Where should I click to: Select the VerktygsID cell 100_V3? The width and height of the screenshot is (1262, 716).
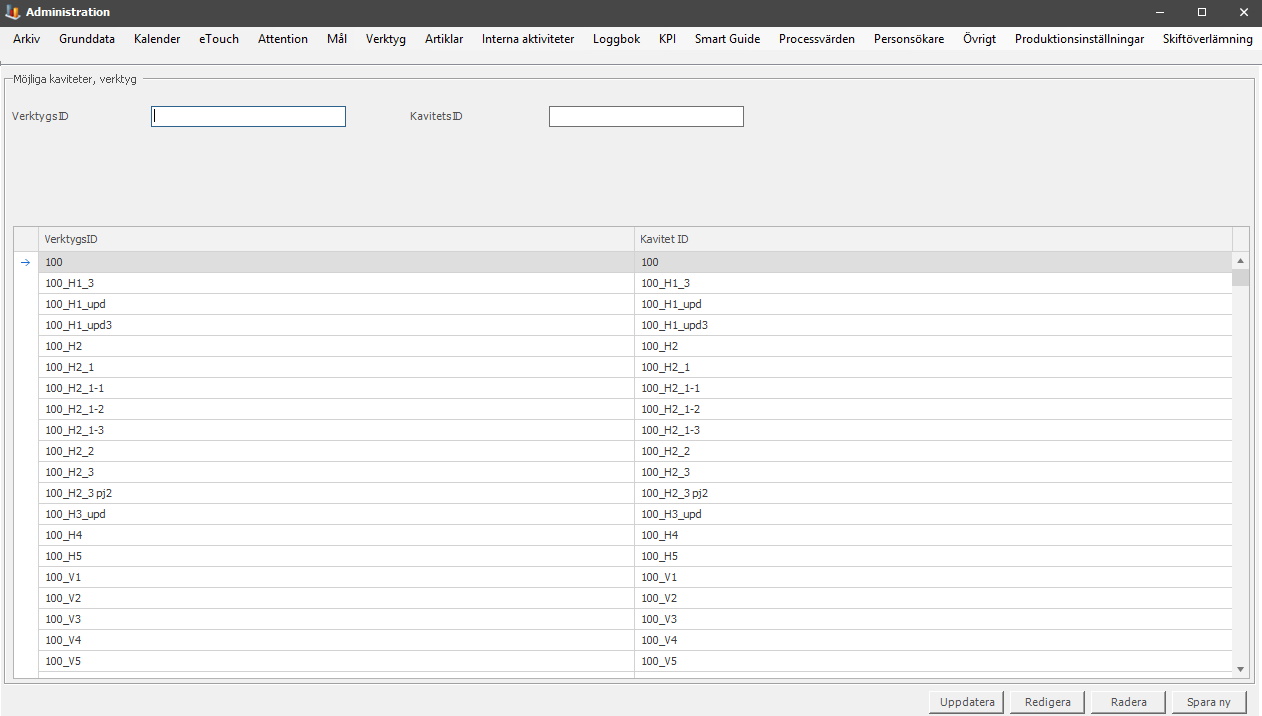point(336,619)
